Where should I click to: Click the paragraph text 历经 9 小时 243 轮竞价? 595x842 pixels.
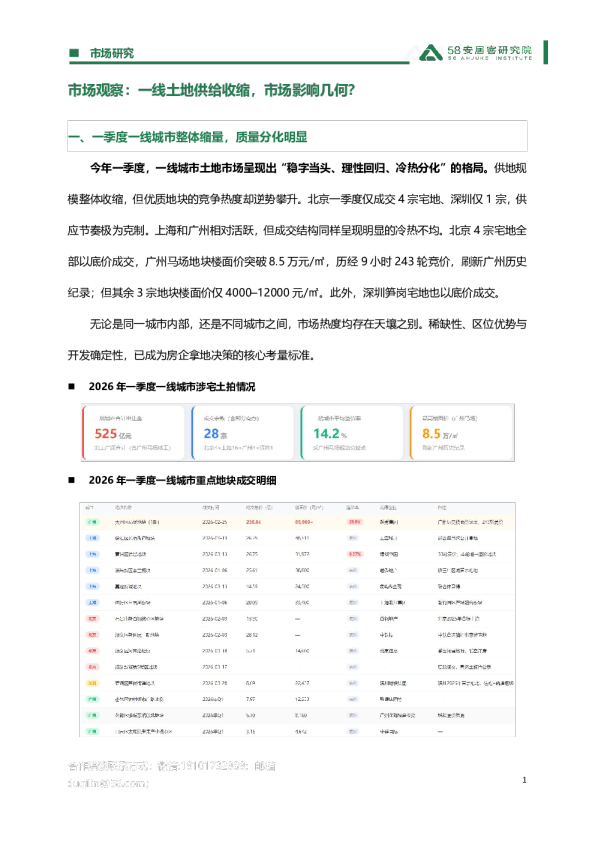pyautogui.click(x=393, y=262)
